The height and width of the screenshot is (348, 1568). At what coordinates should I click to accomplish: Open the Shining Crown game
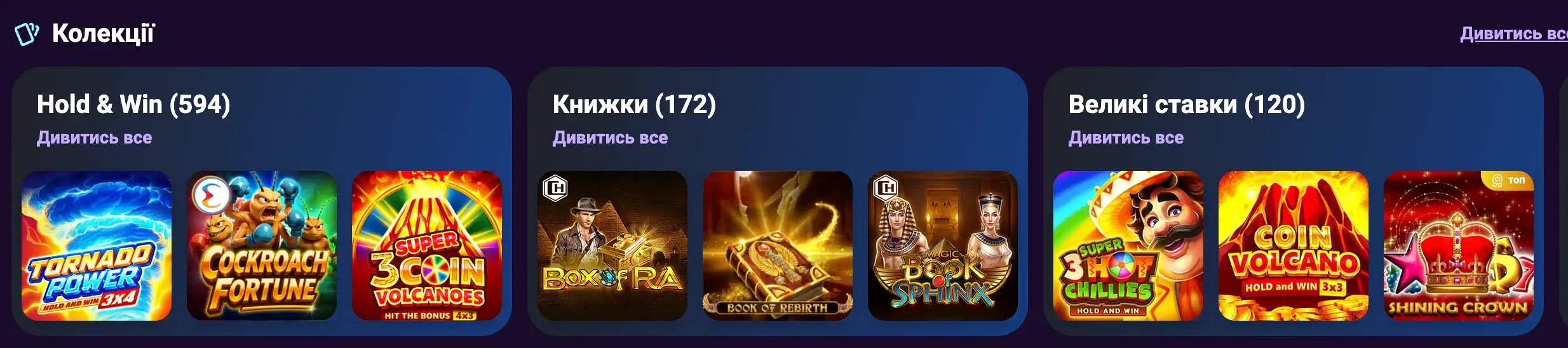tap(1459, 246)
